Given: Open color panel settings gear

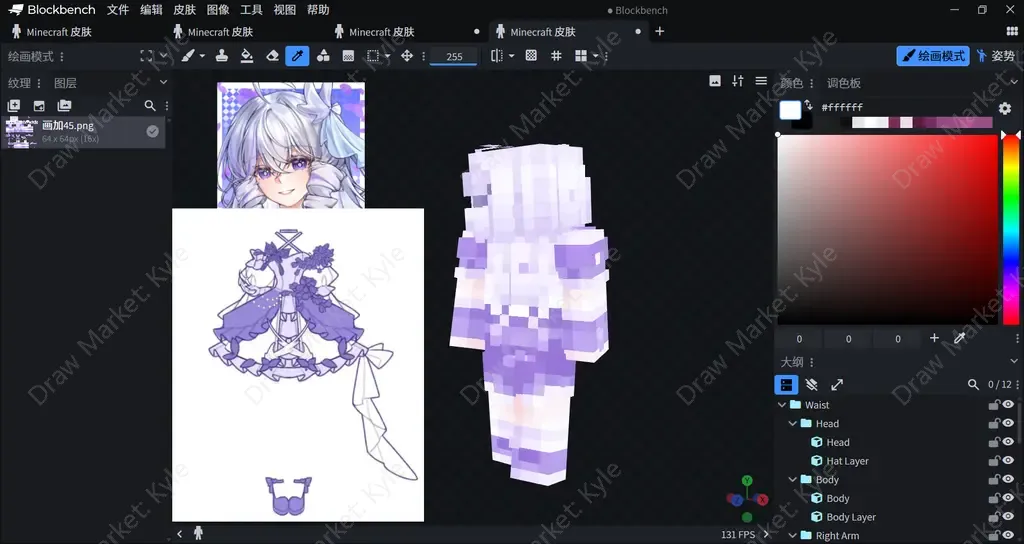Looking at the screenshot, I should [1005, 108].
